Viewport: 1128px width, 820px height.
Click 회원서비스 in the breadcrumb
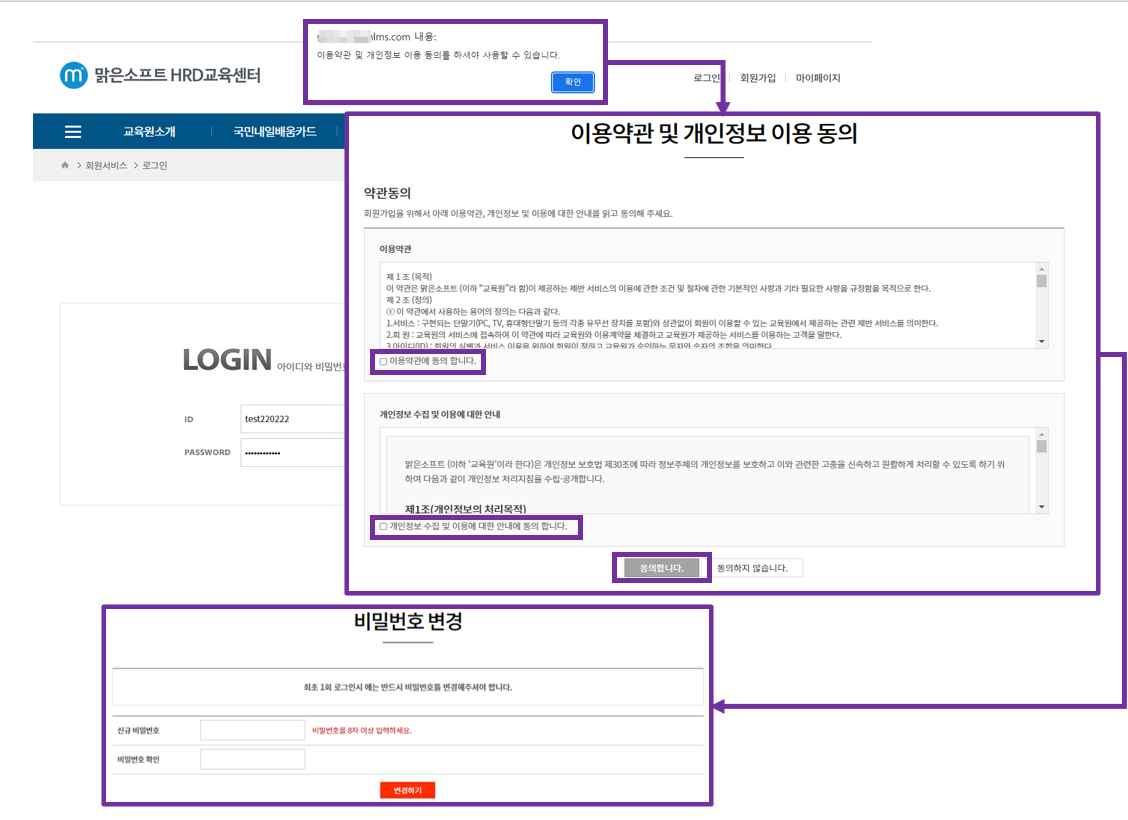pyautogui.click(x=106, y=166)
